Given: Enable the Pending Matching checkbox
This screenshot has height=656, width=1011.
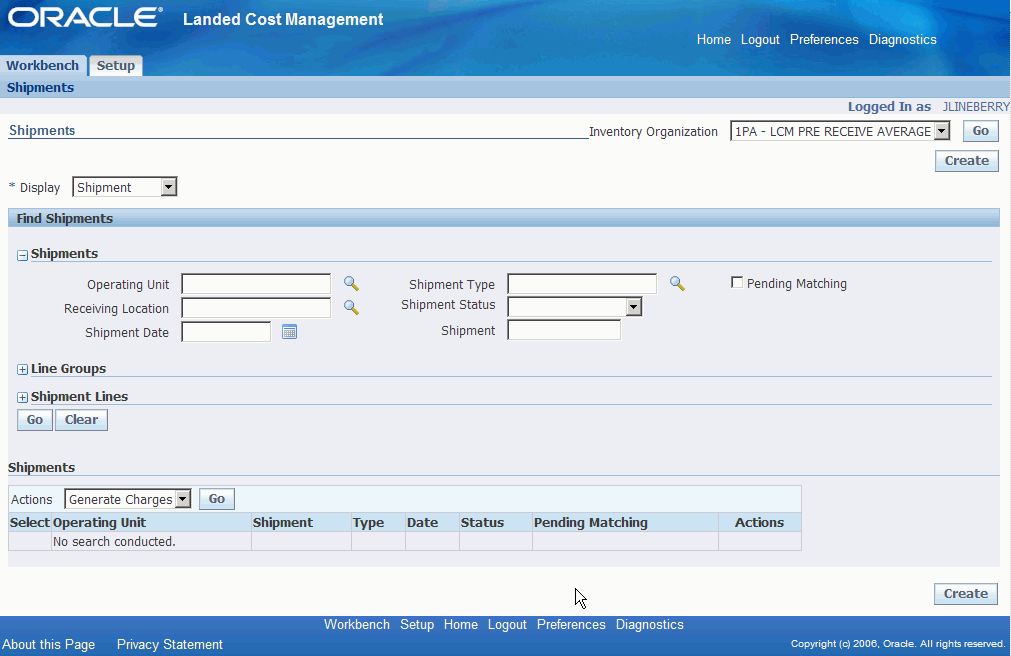Looking at the screenshot, I should (x=737, y=283).
